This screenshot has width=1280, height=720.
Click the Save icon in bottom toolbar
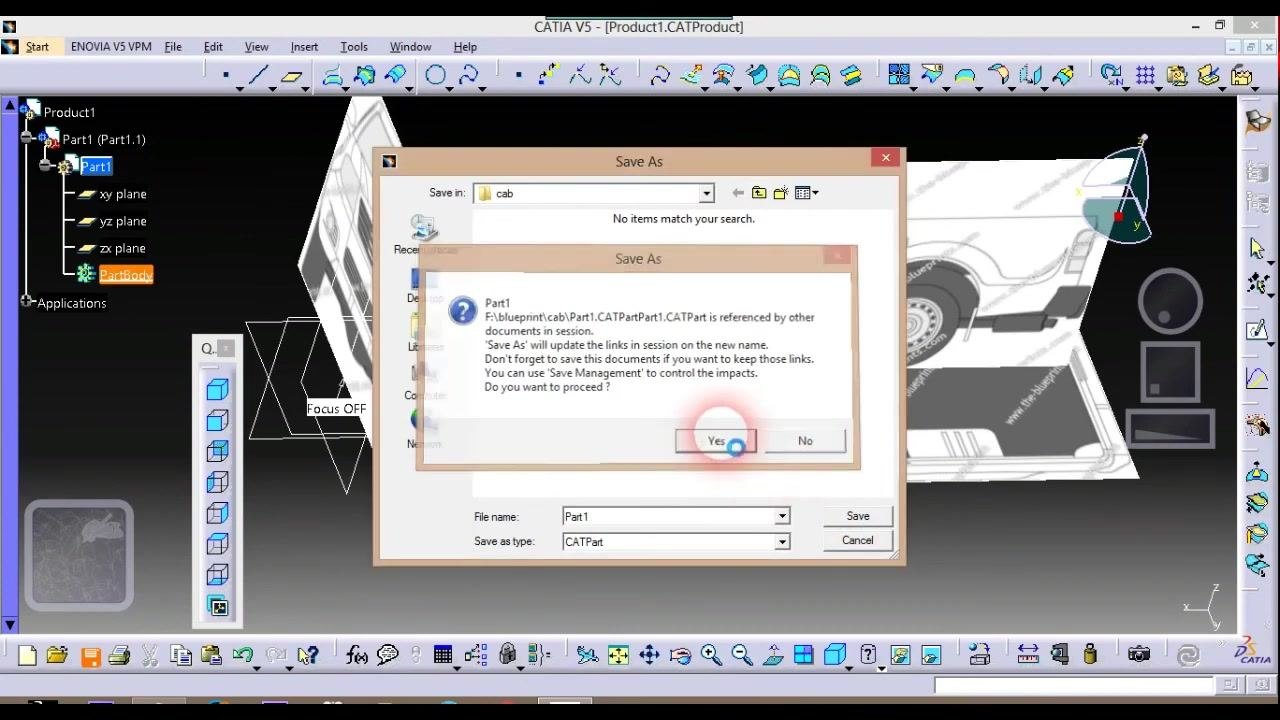pyautogui.click(x=90, y=656)
